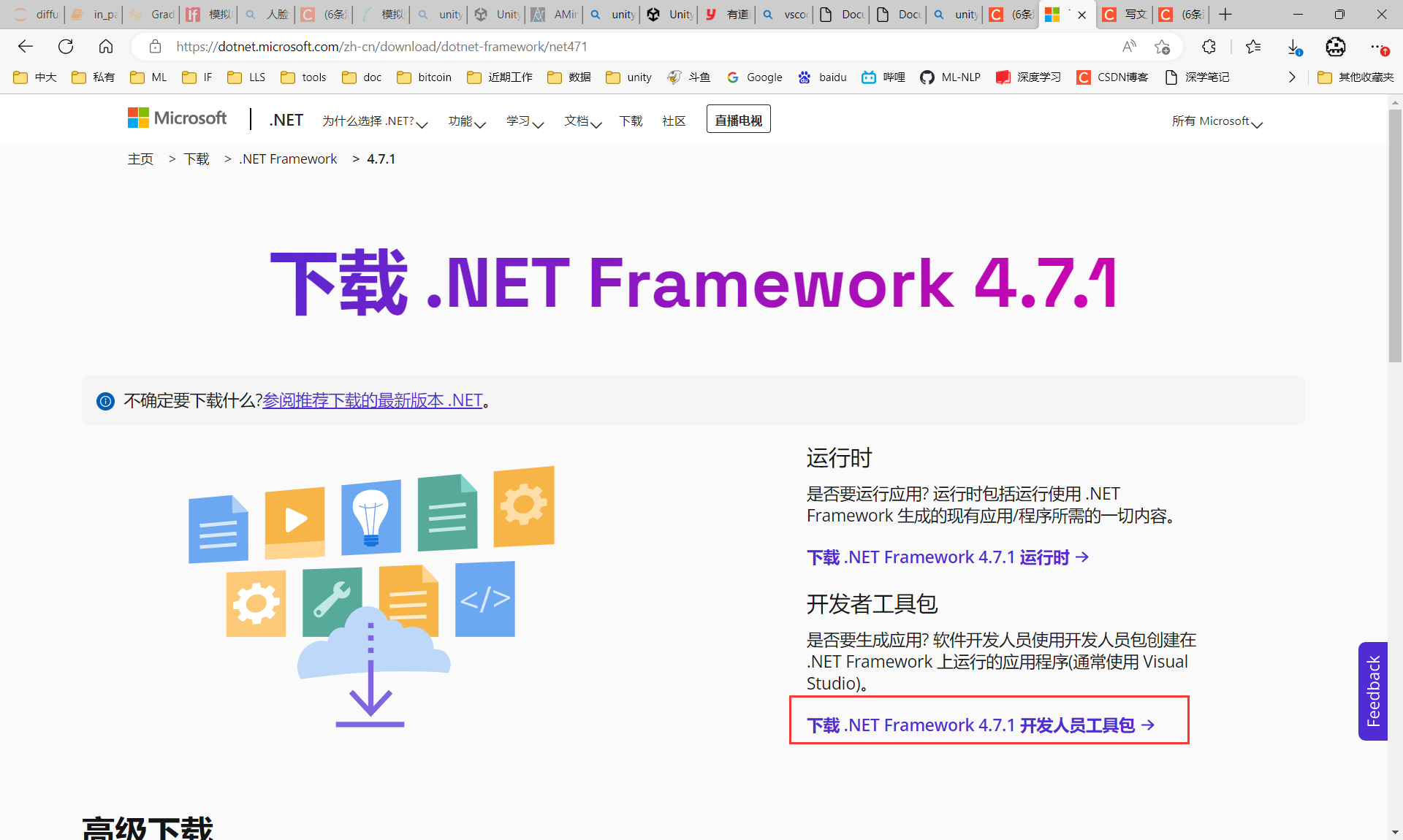Switch to the Grad browser tab
This screenshot has height=840, width=1403.
(x=152, y=15)
